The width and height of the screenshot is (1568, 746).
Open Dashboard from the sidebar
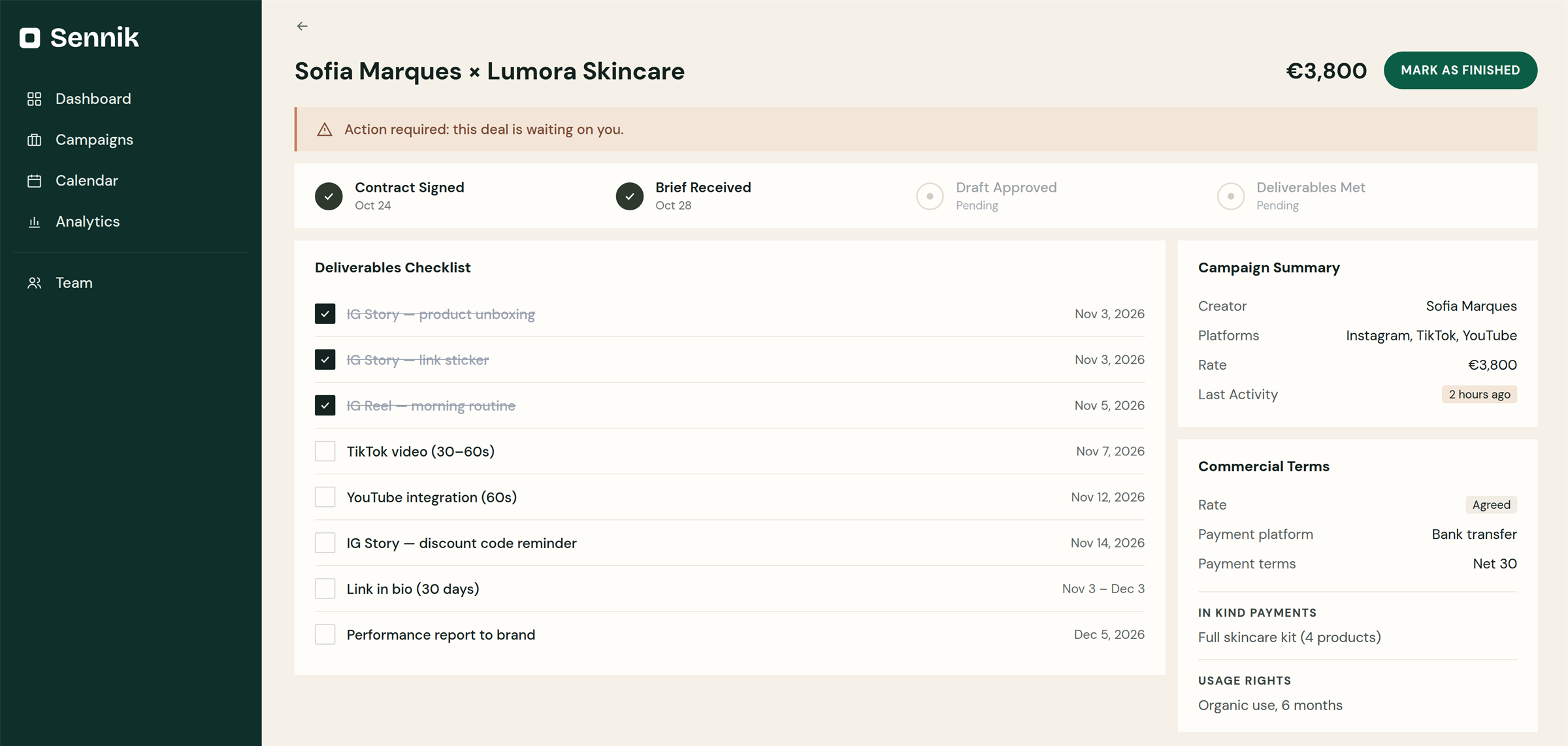(x=93, y=99)
